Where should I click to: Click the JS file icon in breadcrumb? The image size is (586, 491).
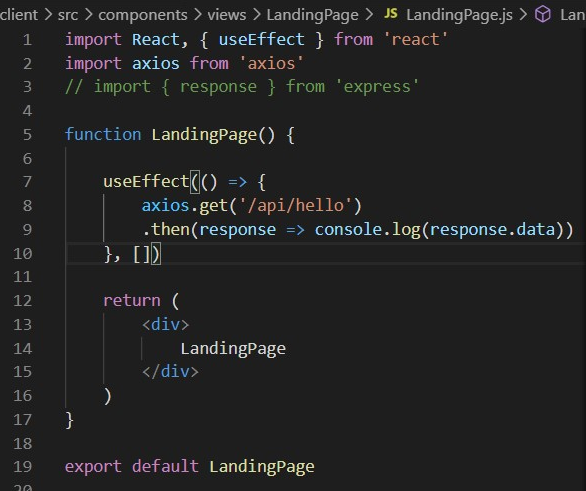(x=391, y=14)
